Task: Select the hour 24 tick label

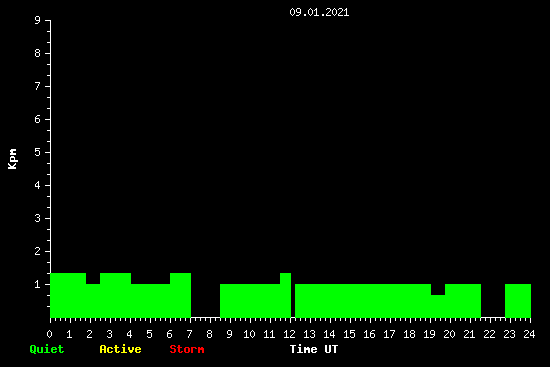Action: click(529, 334)
